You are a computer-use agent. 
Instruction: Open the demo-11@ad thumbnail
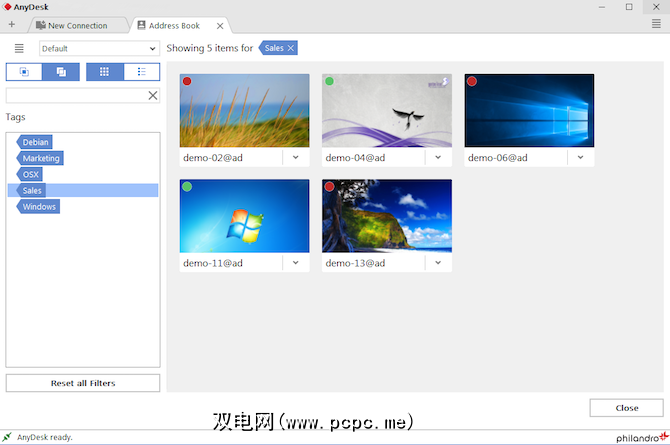point(244,216)
